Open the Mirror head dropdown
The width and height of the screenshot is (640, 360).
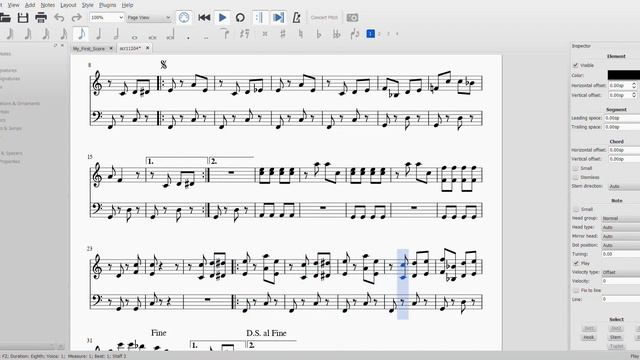pos(621,236)
